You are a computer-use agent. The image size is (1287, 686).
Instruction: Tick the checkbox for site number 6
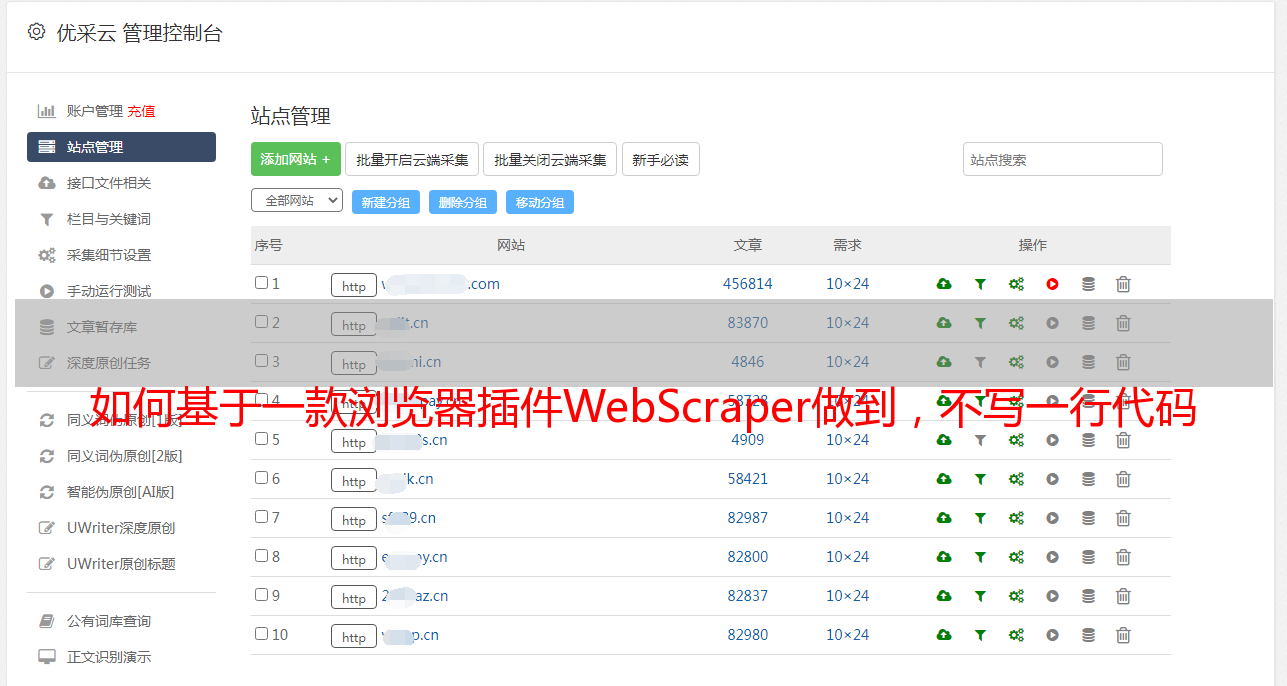tap(261, 478)
